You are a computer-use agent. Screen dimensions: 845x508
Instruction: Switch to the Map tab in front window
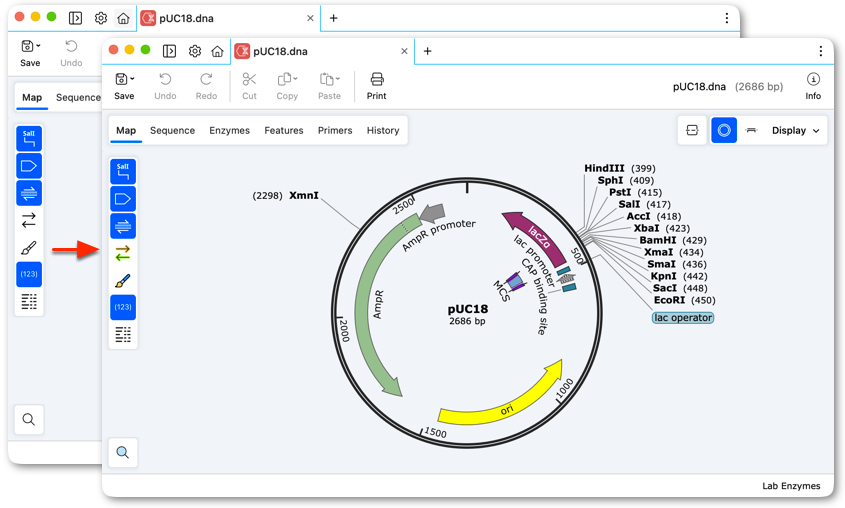pyautogui.click(x=126, y=130)
